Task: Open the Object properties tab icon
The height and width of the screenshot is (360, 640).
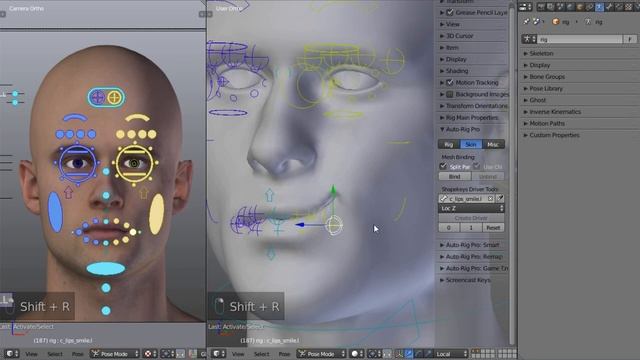Action: (x=580, y=7)
